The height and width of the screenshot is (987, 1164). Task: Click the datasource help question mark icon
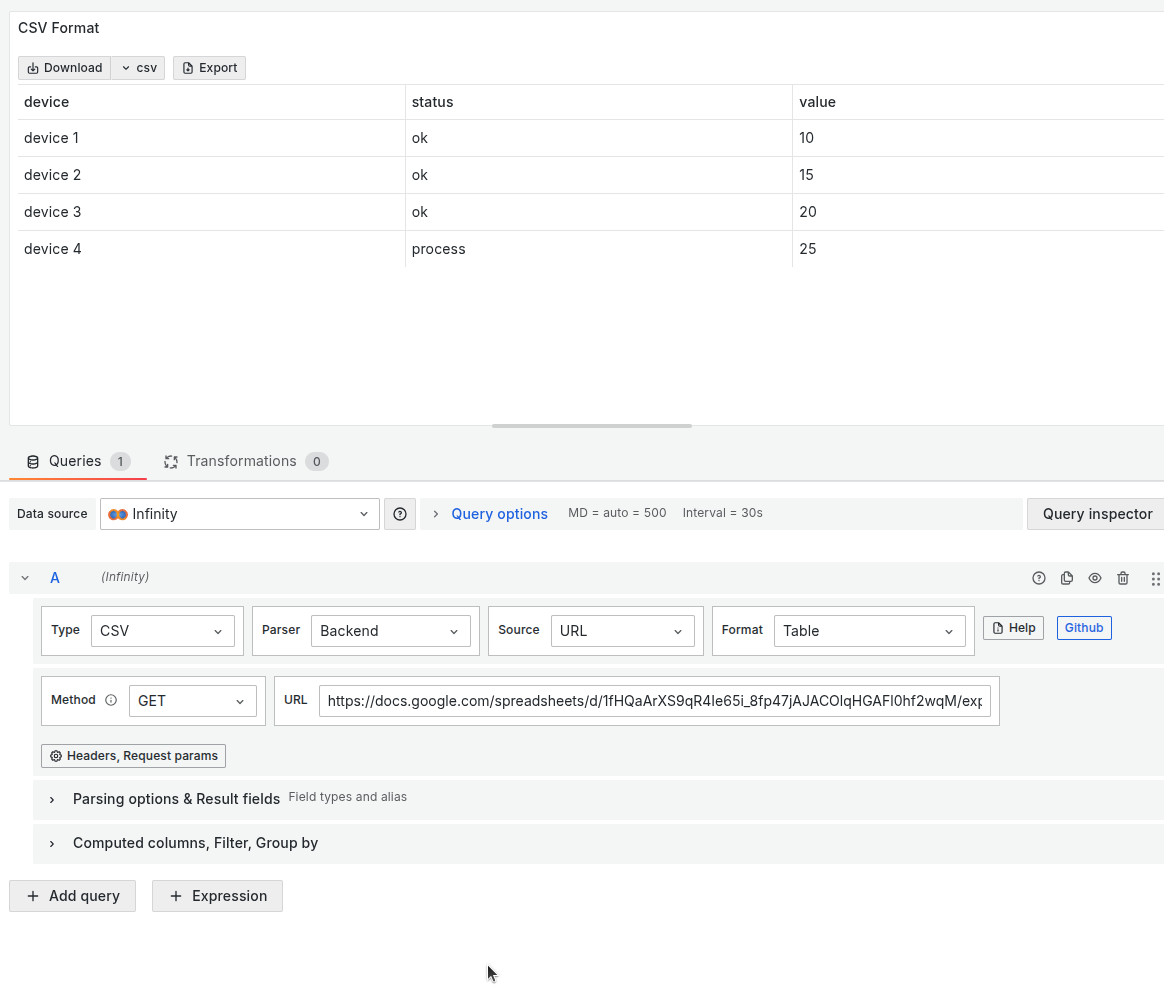399,513
